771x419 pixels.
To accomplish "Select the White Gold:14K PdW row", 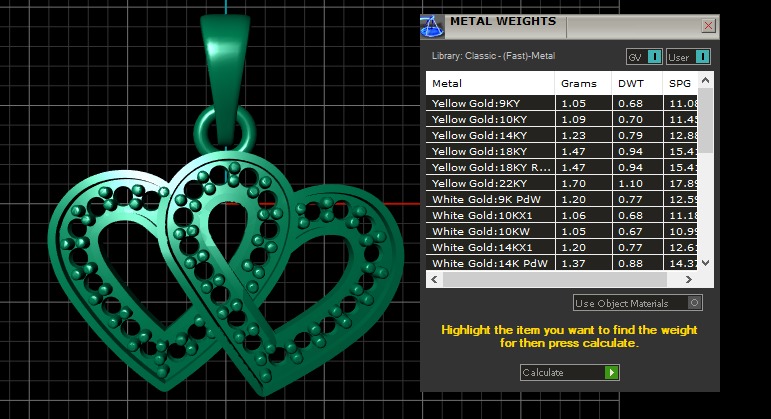I will click(562, 263).
